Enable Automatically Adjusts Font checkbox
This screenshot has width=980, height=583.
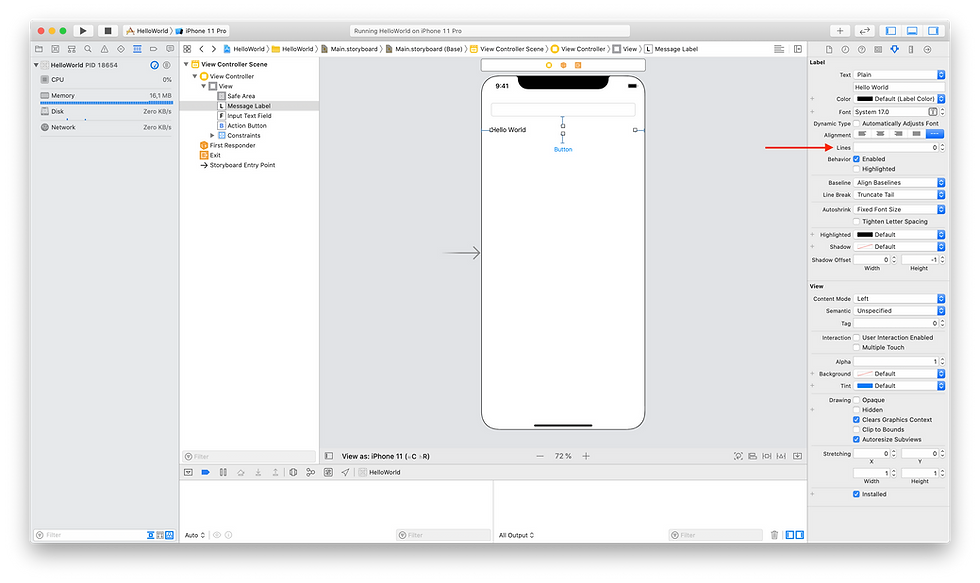pyautogui.click(x=857, y=124)
